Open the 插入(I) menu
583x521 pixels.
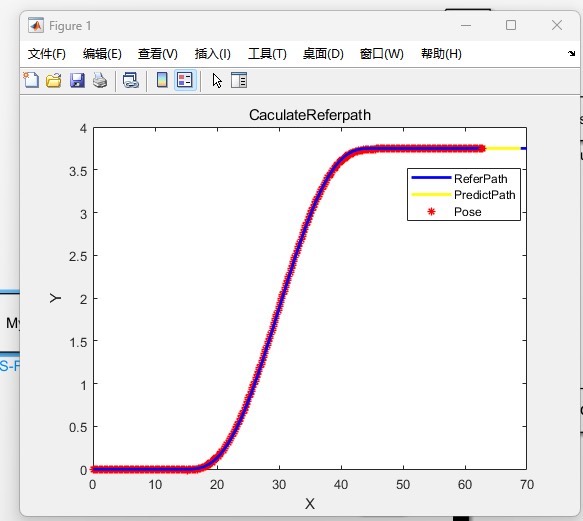(212, 54)
